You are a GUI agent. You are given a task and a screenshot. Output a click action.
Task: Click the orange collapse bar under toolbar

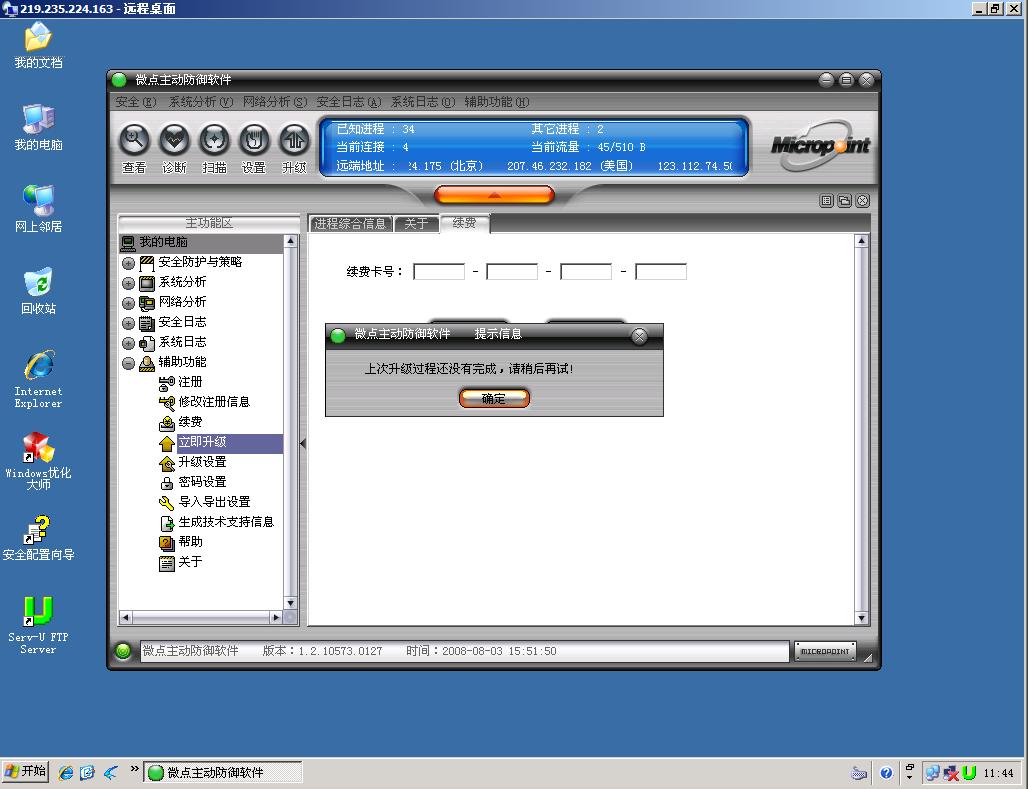pyautogui.click(x=494, y=195)
